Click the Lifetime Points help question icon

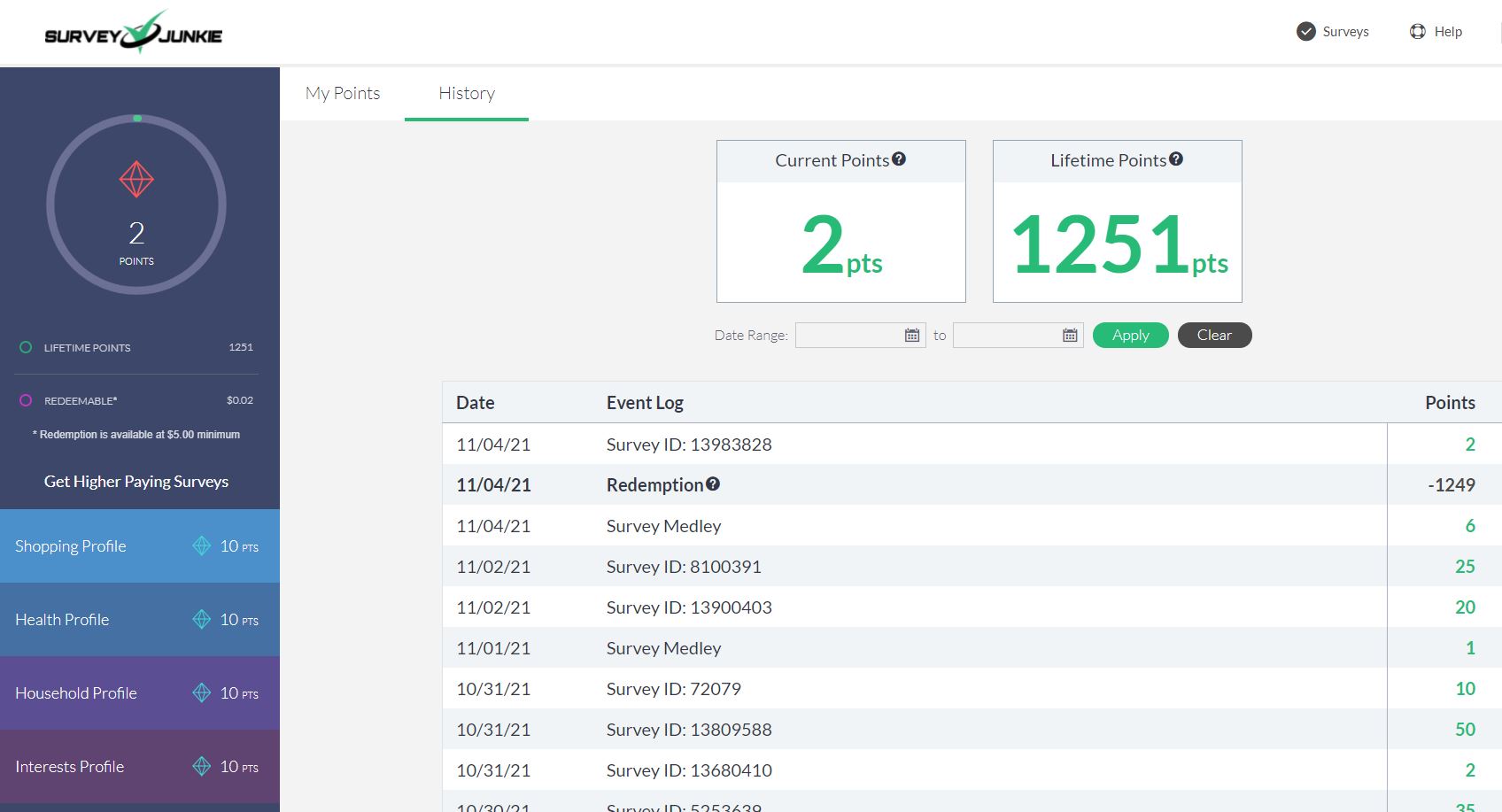(x=1176, y=159)
